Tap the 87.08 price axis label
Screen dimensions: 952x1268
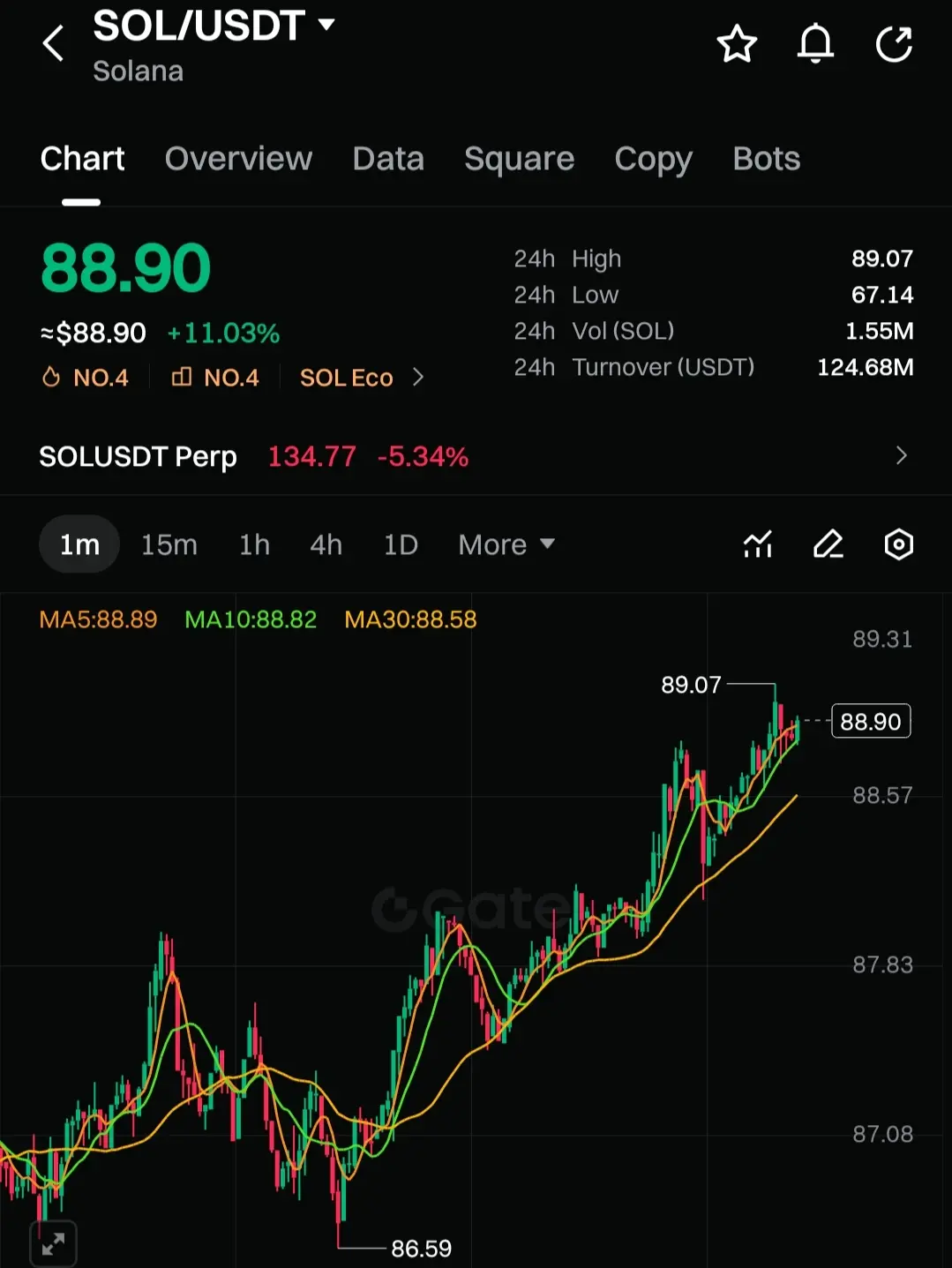(882, 1134)
